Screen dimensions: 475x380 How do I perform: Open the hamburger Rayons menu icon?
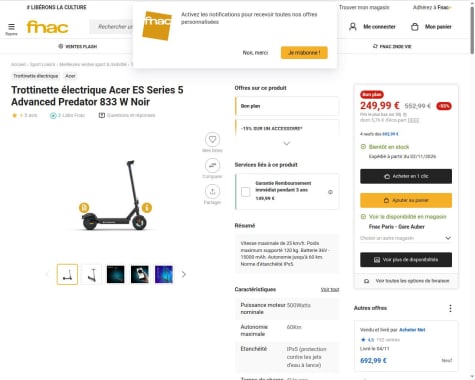click(11, 27)
